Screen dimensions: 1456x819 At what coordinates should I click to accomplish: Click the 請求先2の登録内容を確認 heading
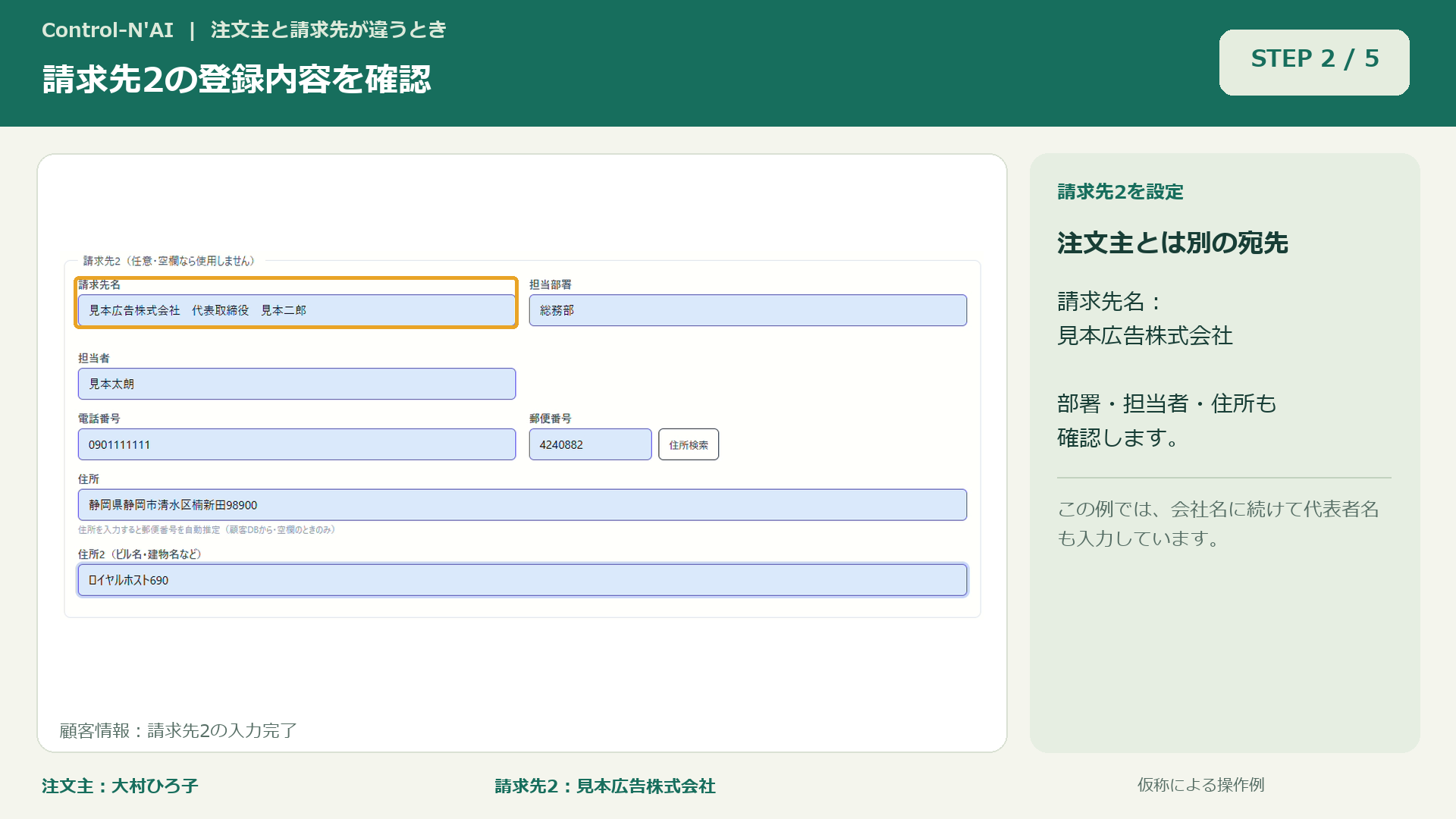237,80
